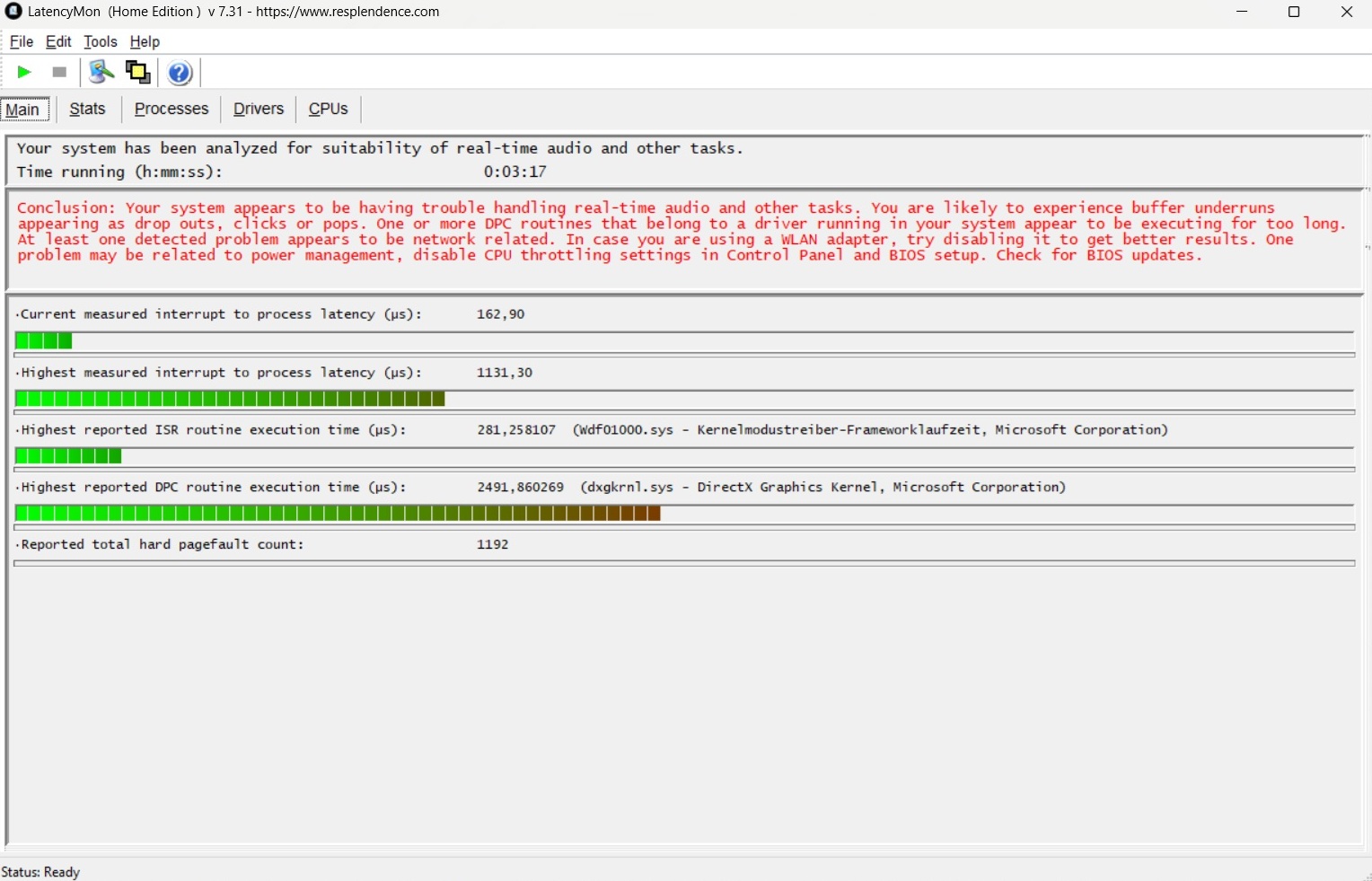Open the Help menu
Image resolution: width=1372 pixels, height=881 pixels.
(145, 41)
